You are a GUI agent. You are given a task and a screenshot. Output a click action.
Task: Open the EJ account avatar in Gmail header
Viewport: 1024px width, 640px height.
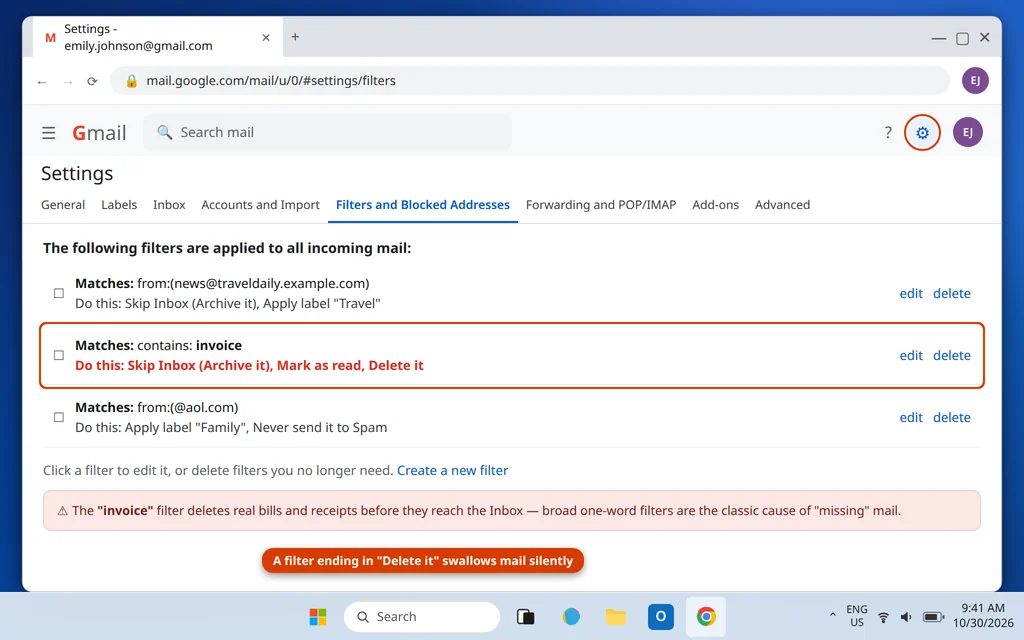[x=967, y=133]
